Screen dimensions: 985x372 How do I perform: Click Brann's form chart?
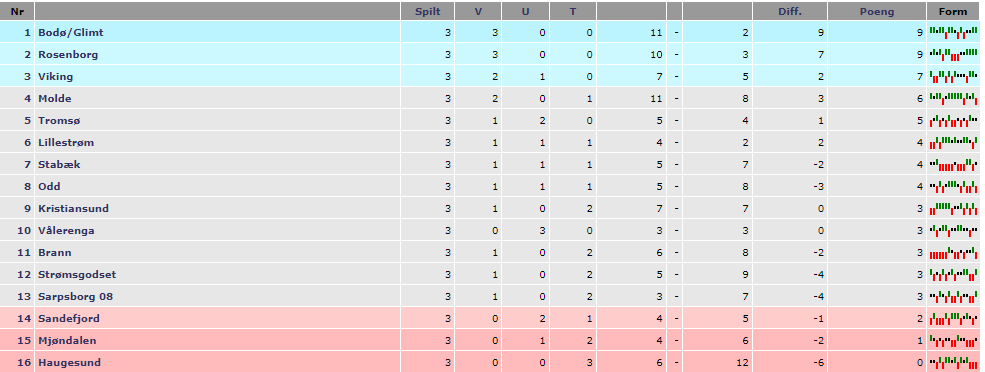tap(954, 252)
